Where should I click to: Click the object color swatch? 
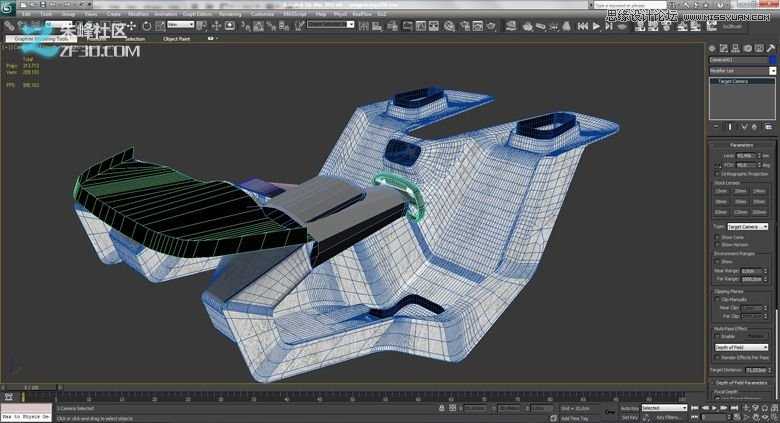[773, 60]
